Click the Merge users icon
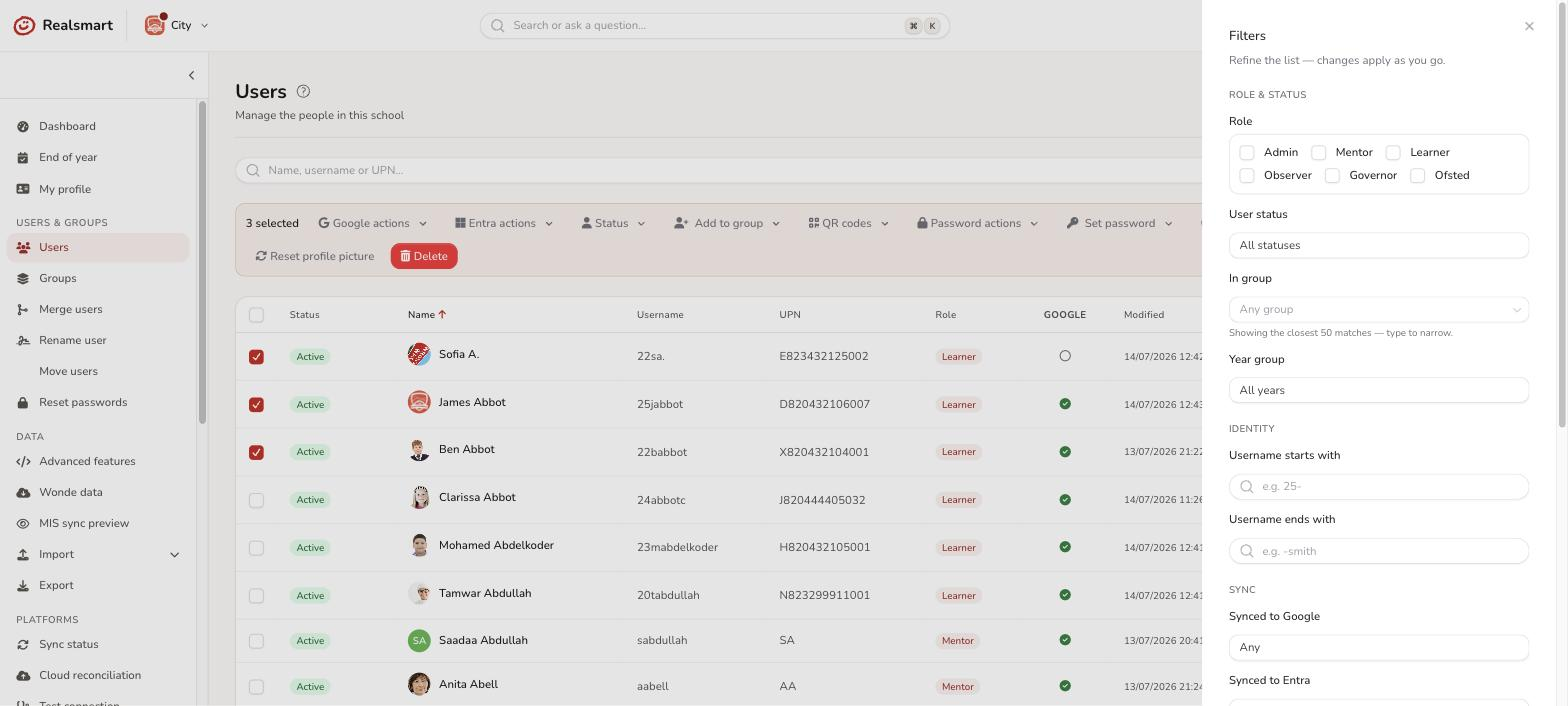The height and width of the screenshot is (706, 1568). (x=23, y=309)
